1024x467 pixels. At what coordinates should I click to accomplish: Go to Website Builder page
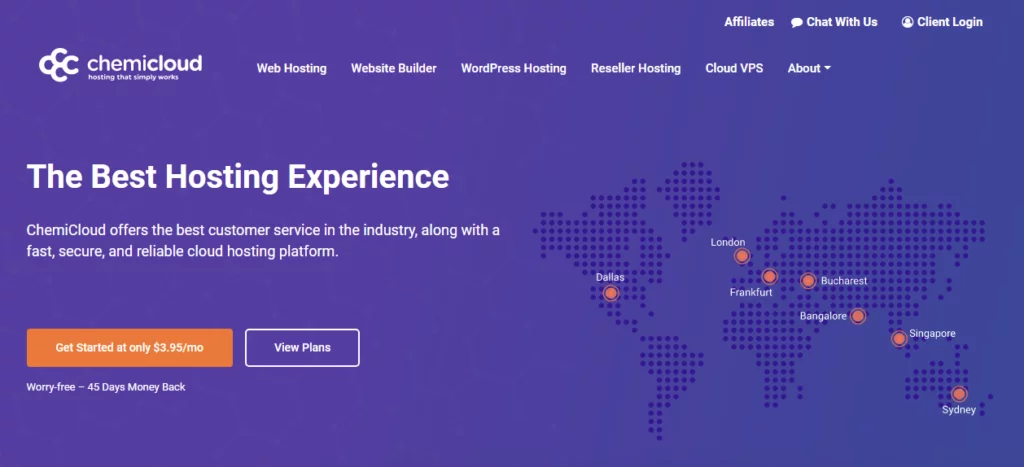(x=393, y=68)
